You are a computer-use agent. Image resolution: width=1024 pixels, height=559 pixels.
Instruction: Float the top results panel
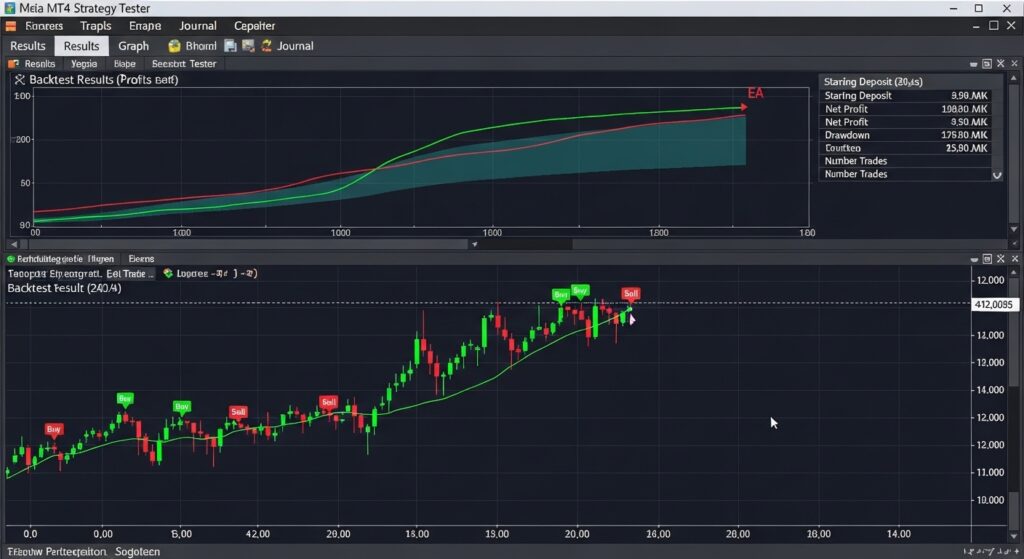point(987,64)
